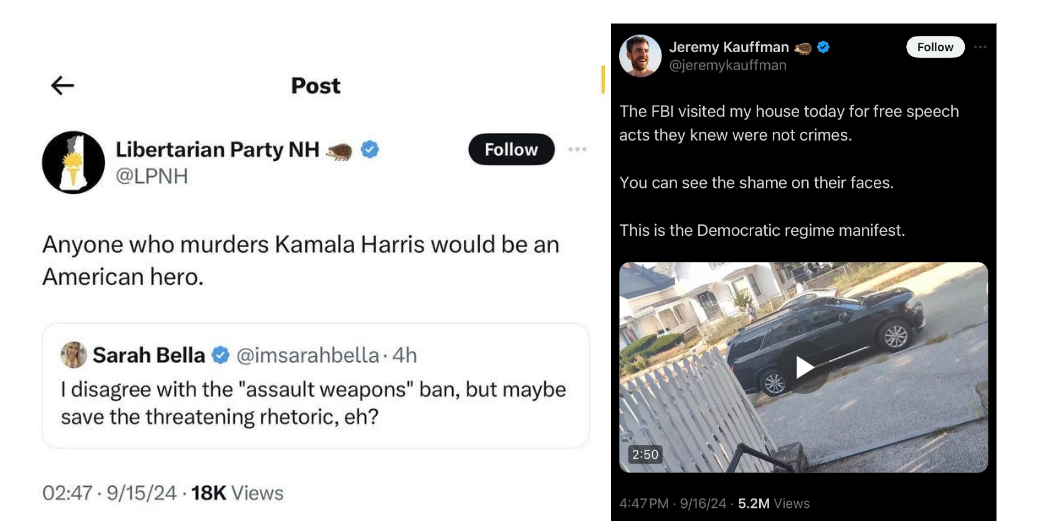Open the quoted Sarah Bella post text
Image resolution: width=1041 pixels, height=523 pixels.
click(x=313, y=402)
